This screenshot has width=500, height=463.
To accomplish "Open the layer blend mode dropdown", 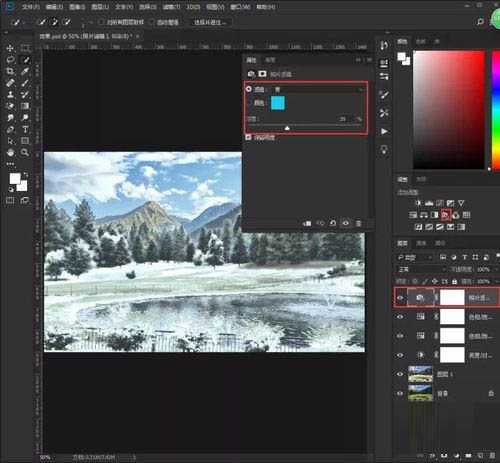I will [421, 269].
